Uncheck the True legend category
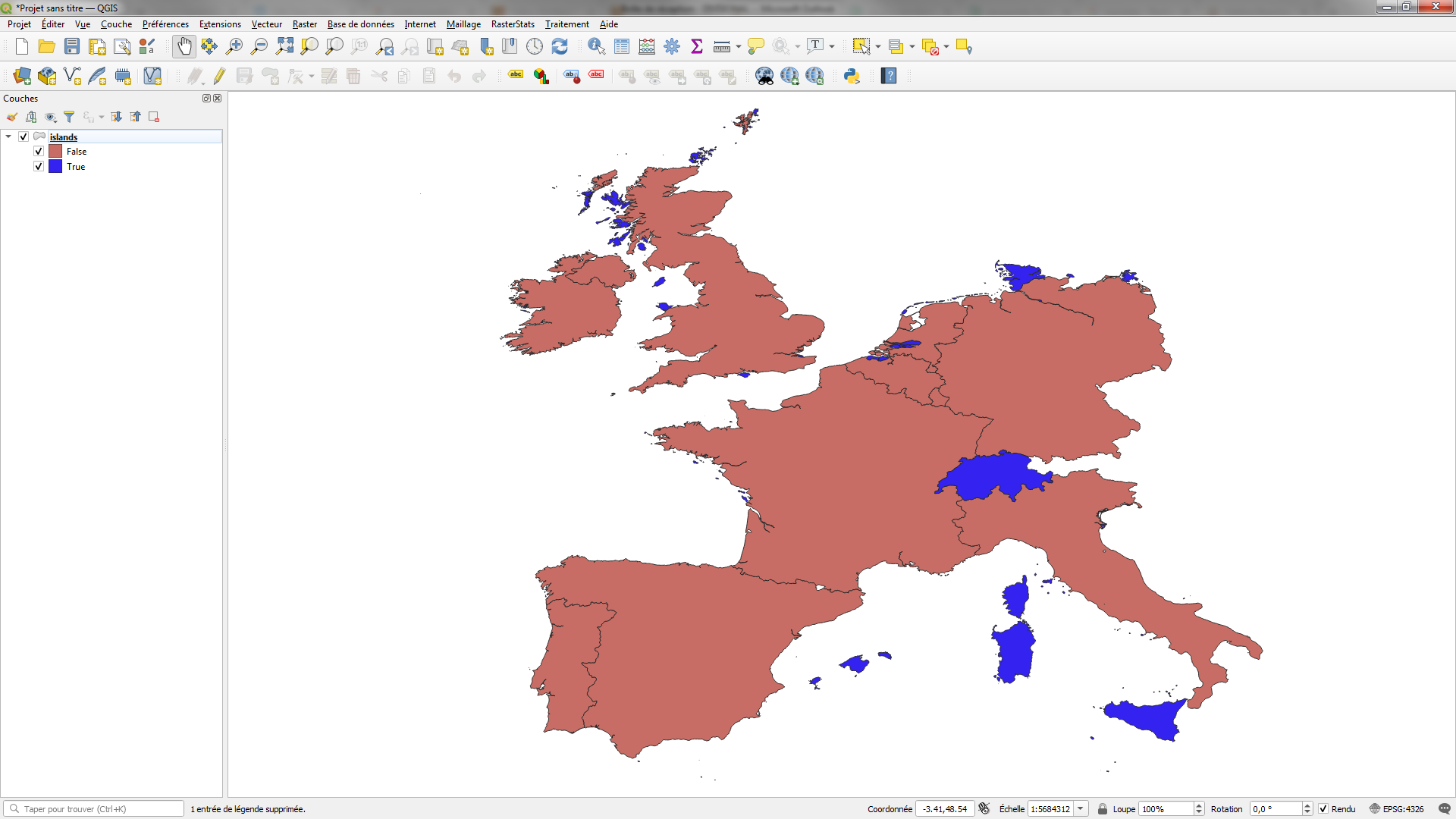 39,167
